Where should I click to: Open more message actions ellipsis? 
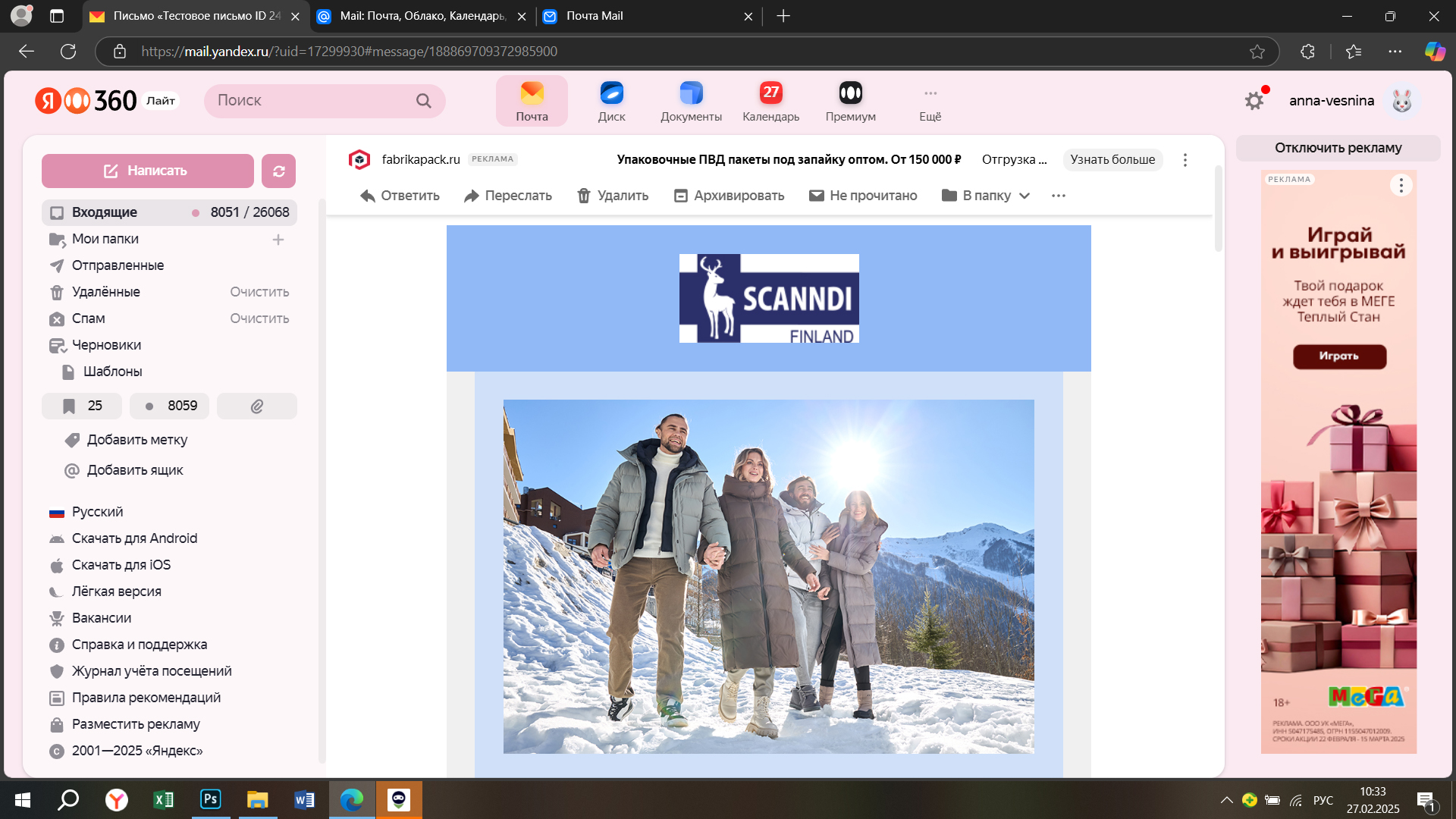pos(1059,196)
